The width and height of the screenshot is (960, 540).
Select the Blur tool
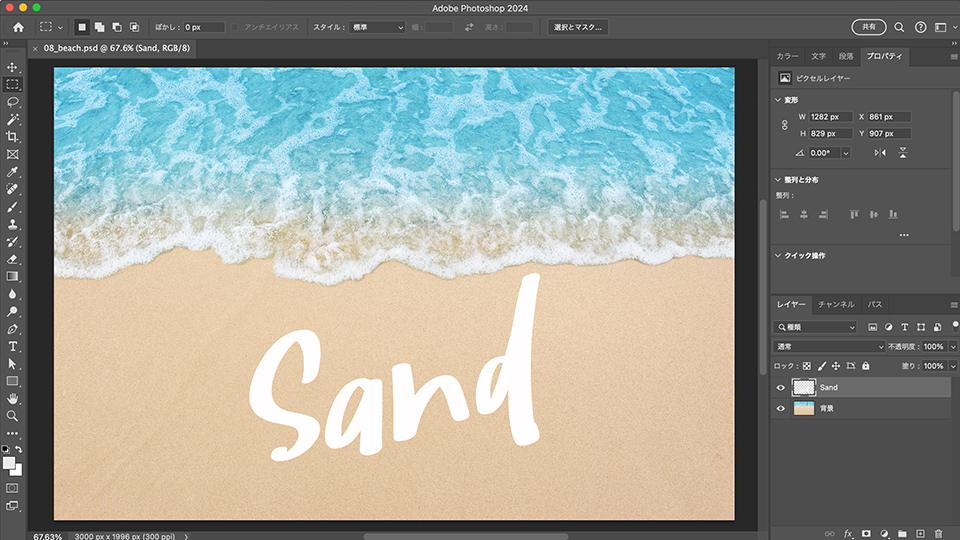12,294
